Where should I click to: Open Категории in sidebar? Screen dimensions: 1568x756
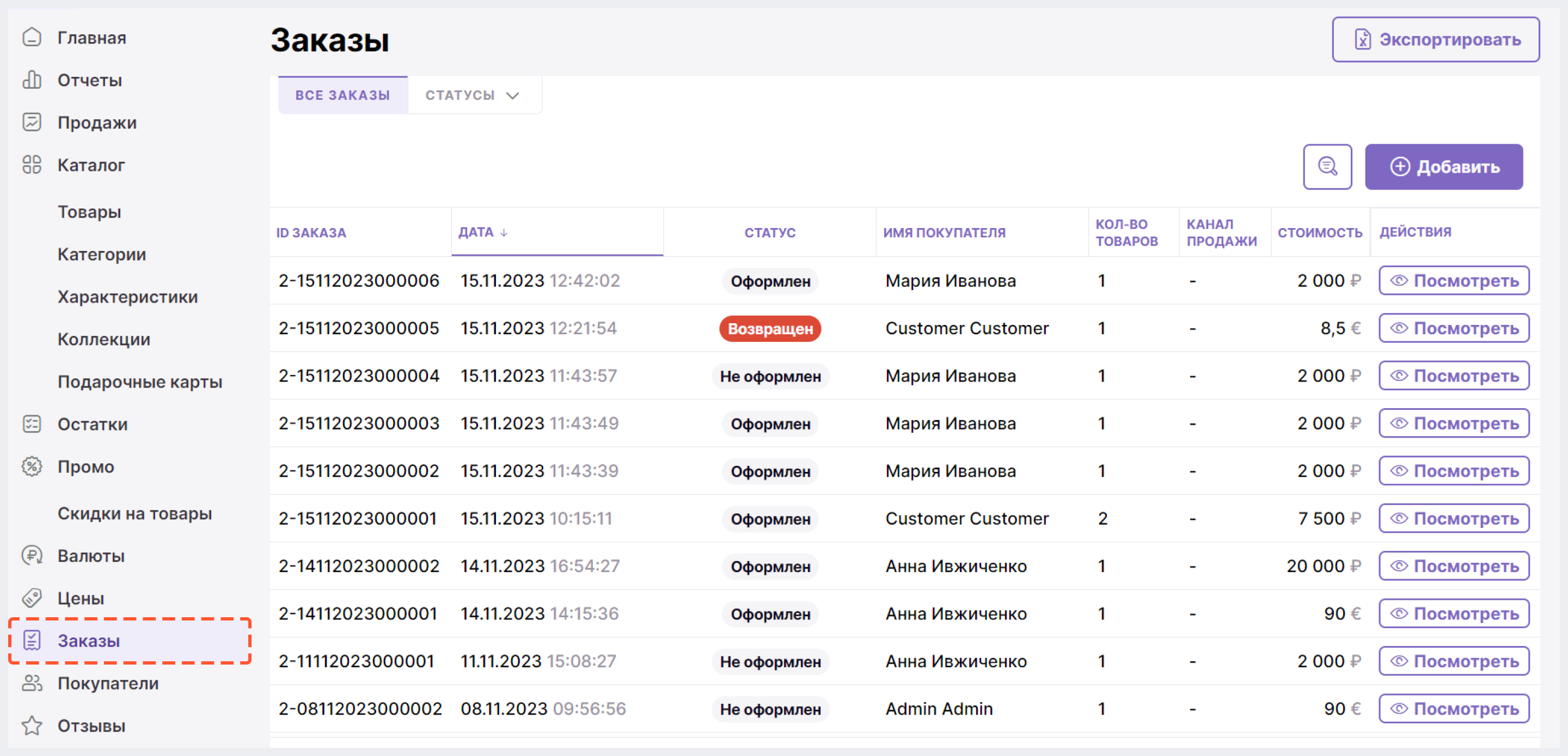click(x=102, y=254)
